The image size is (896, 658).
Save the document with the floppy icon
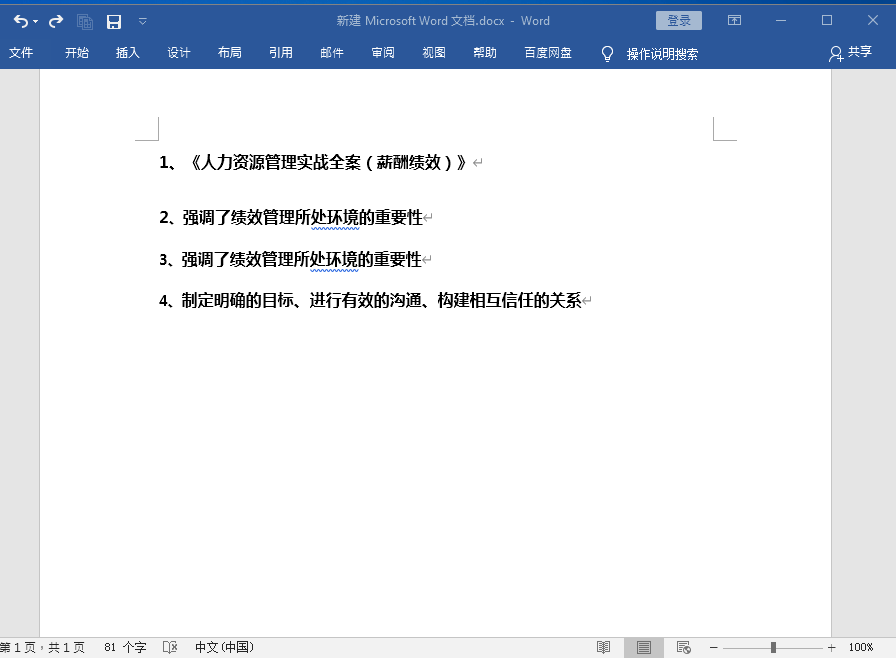click(114, 22)
